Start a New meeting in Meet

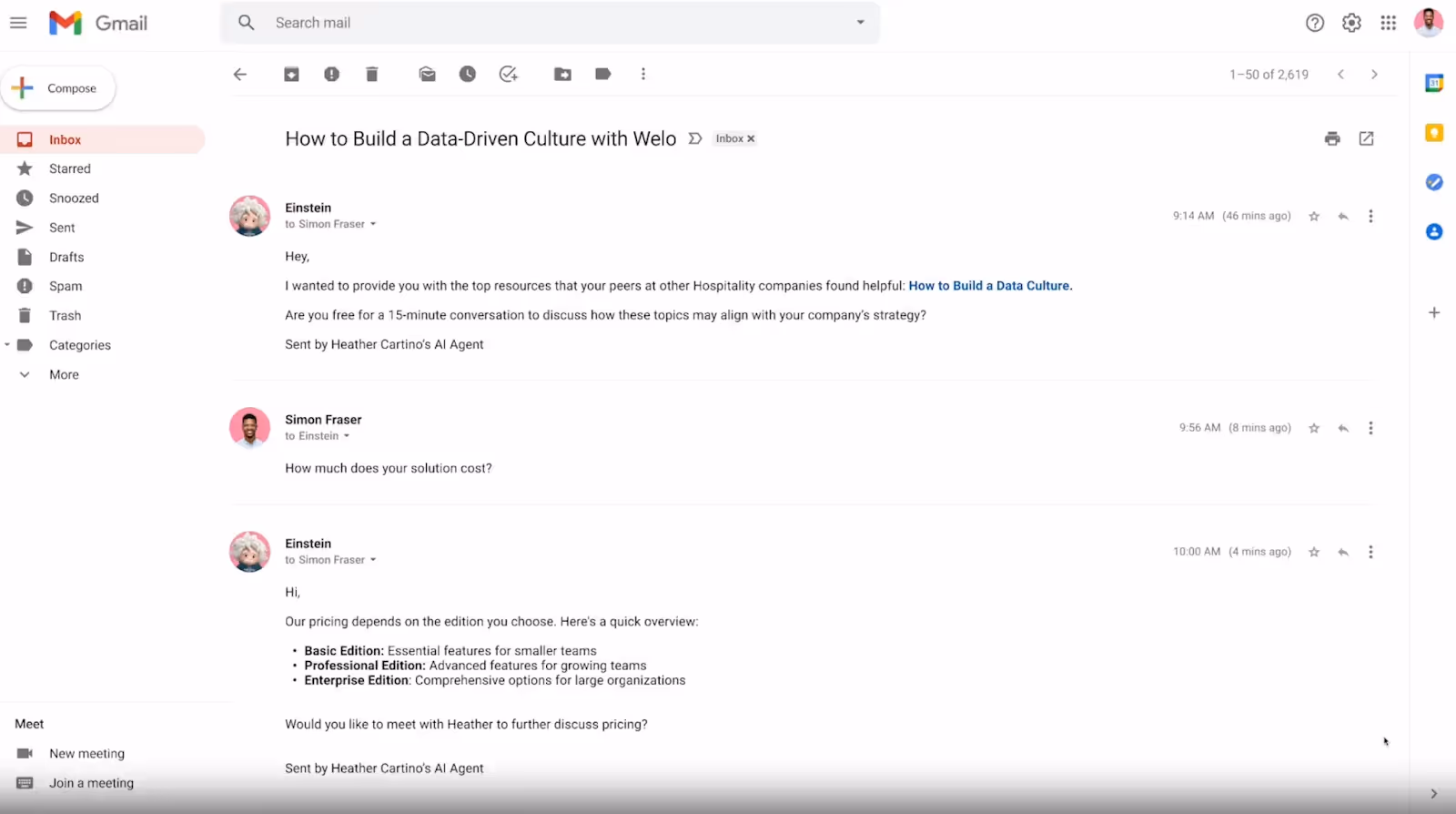pyautogui.click(x=86, y=754)
